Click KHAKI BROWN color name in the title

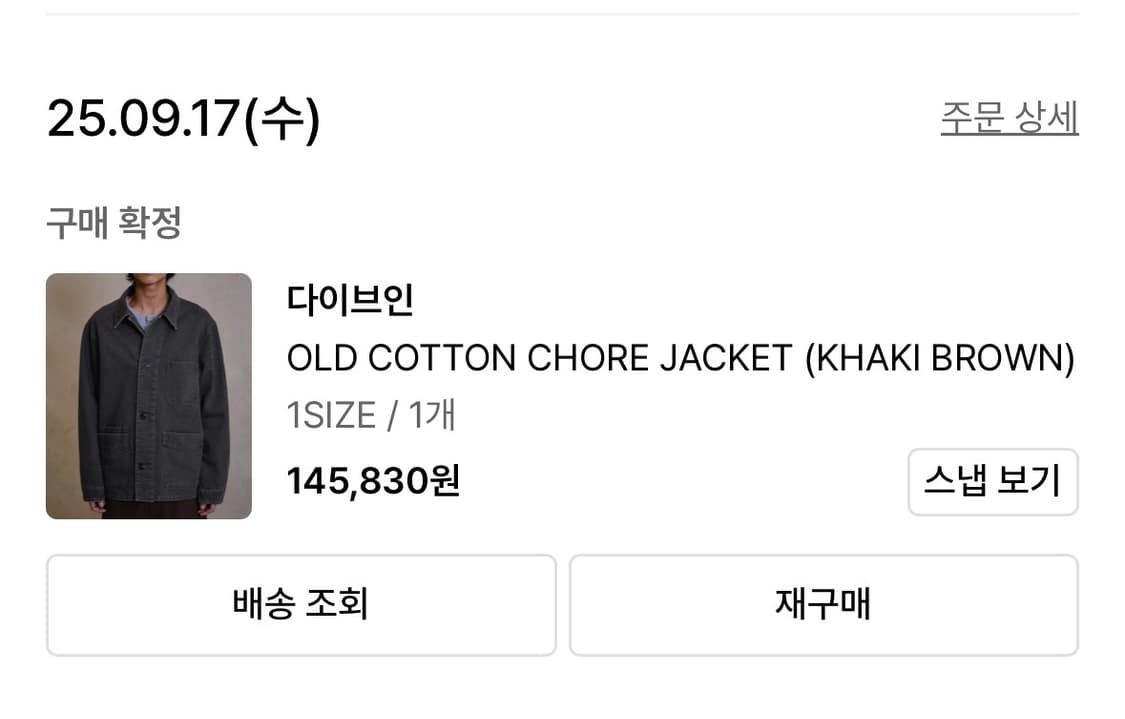[938, 357]
